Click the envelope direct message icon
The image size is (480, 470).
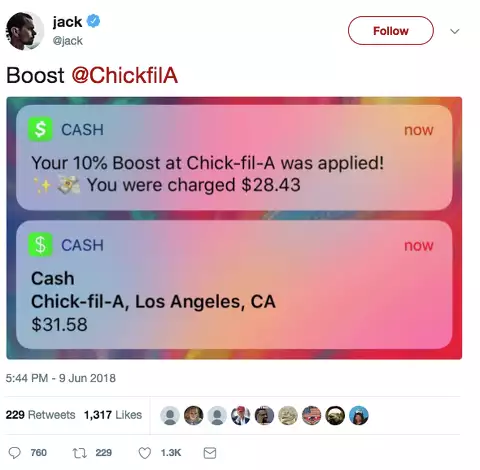tap(210, 453)
